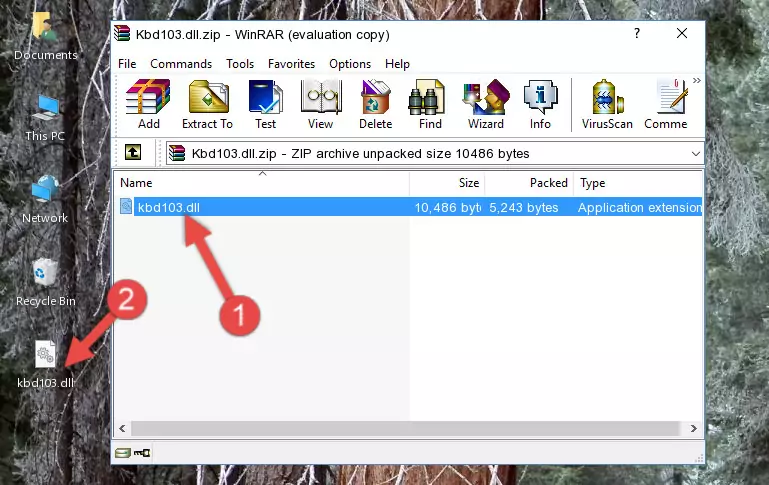
Task: Close the WinRAR window
Action: click(x=682, y=33)
